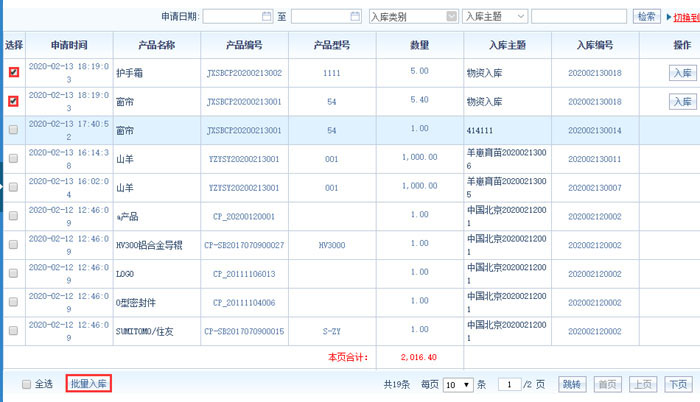Click the page number input field
700x402 pixels.
(x=510, y=384)
